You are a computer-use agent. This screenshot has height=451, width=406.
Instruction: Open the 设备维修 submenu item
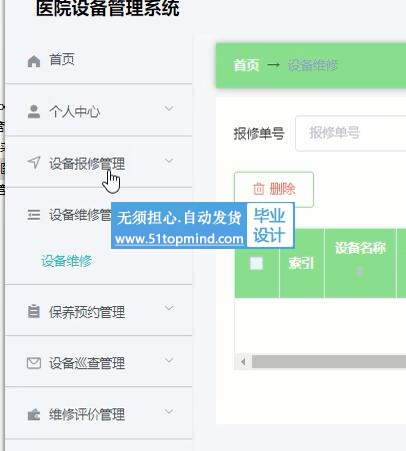pyautogui.click(x=66, y=261)
